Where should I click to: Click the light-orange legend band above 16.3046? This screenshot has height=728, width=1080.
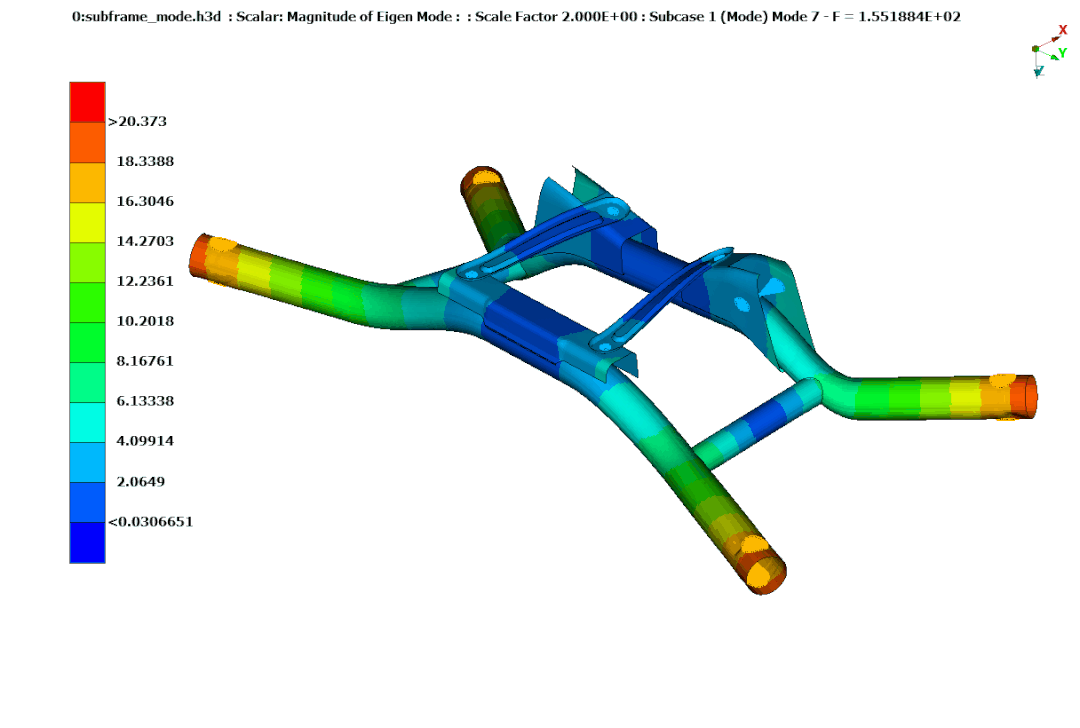click(x=87, y=183)
